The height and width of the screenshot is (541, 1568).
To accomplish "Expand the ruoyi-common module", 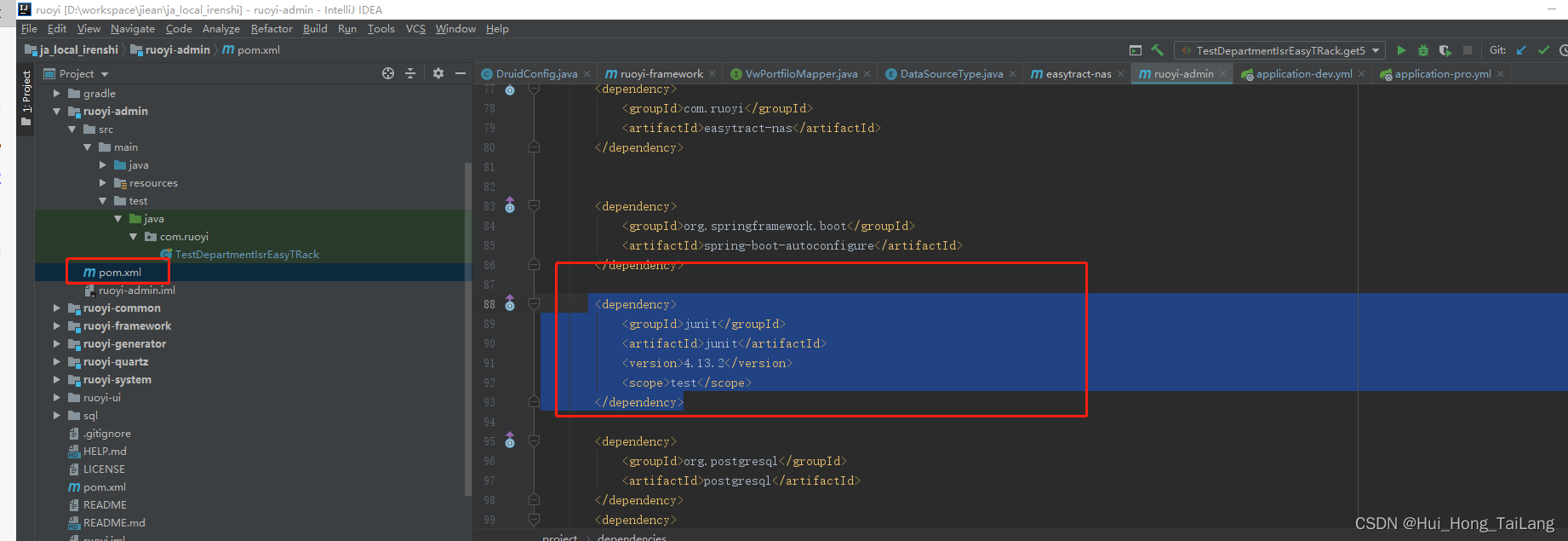I will (57, 308).
